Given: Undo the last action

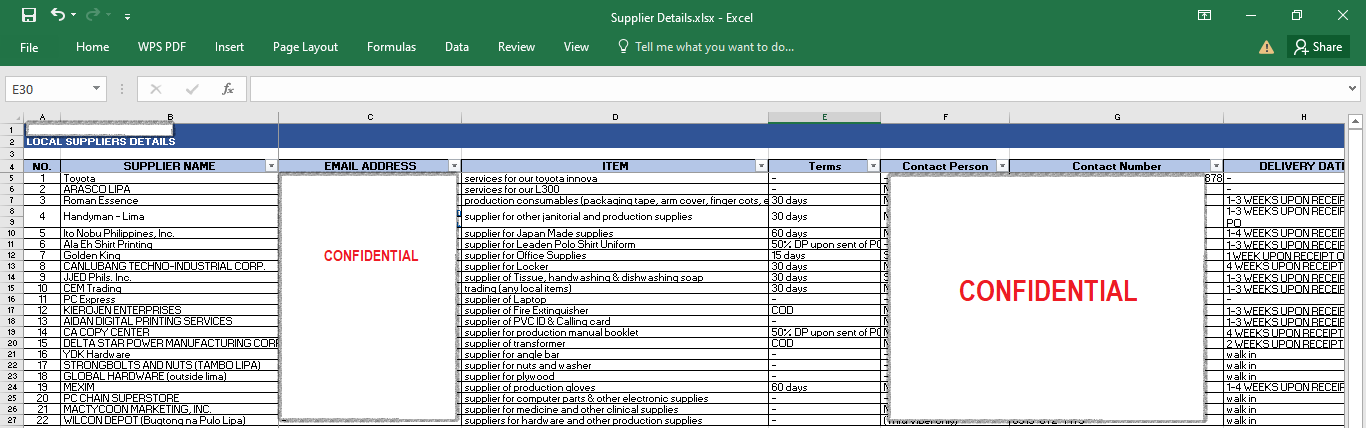Looking at the screenshot, I should (57, 15).
